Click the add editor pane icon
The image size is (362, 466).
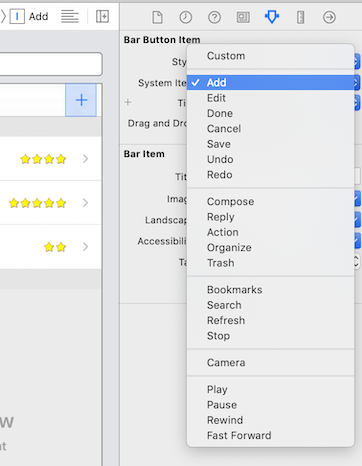[x=102, y=16]
